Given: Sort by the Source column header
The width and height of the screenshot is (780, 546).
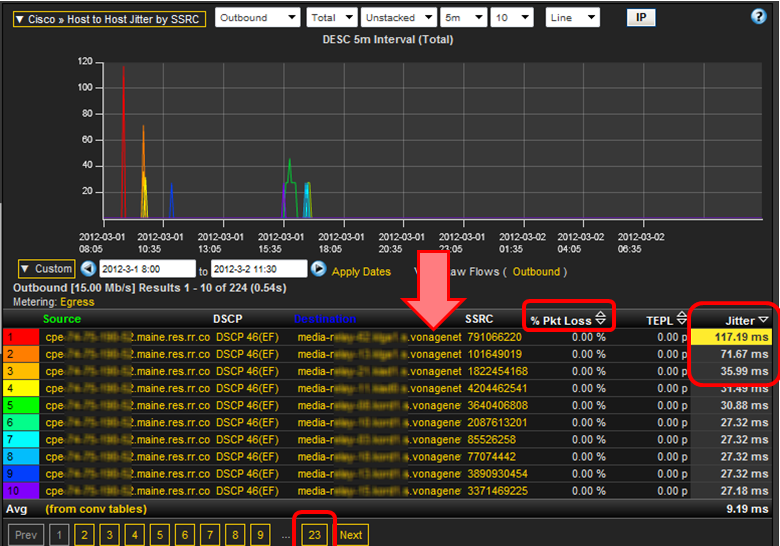Looking at the screenshot, I should coord(62,319).
